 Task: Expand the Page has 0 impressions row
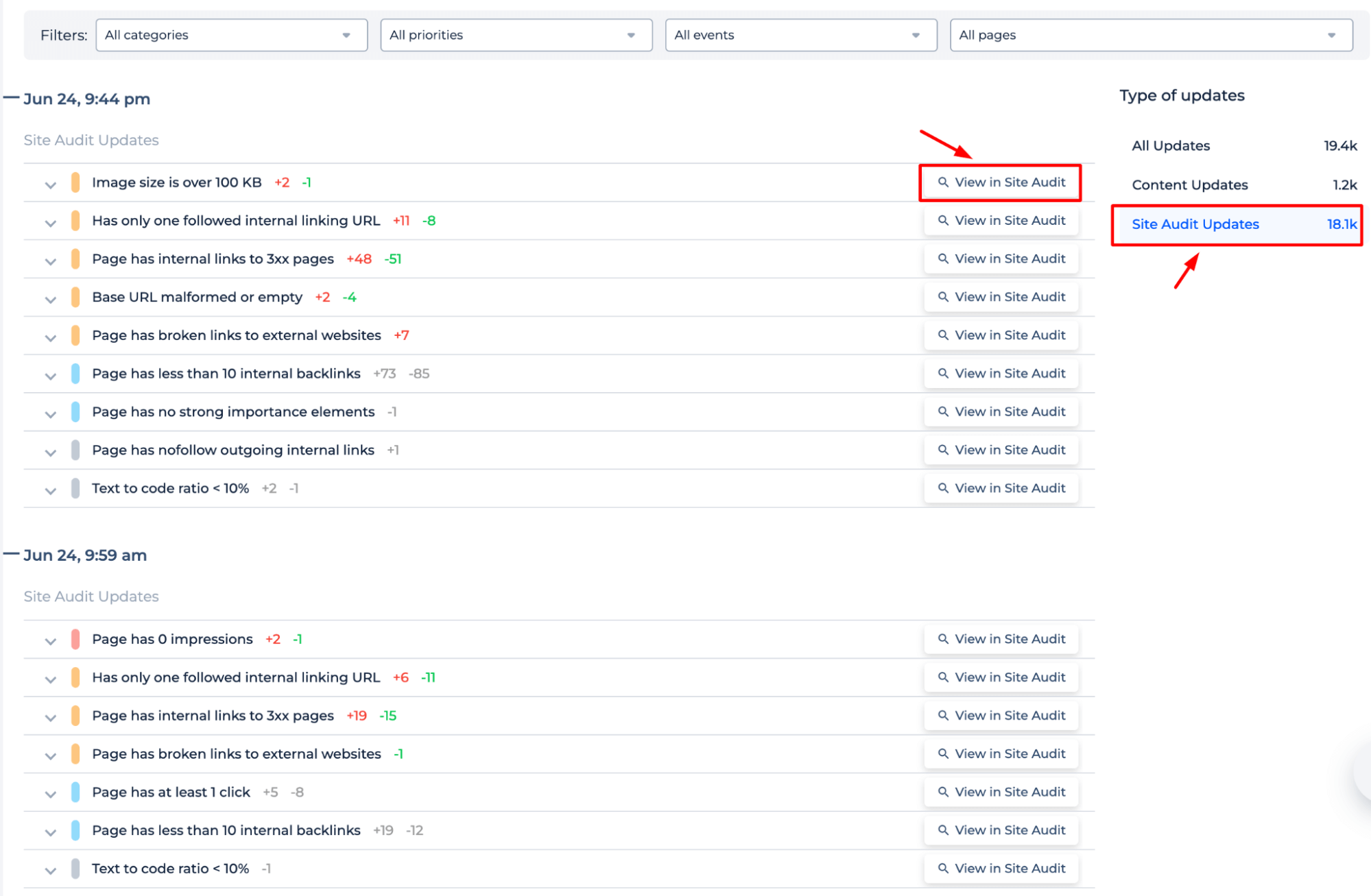click(50, 641)
